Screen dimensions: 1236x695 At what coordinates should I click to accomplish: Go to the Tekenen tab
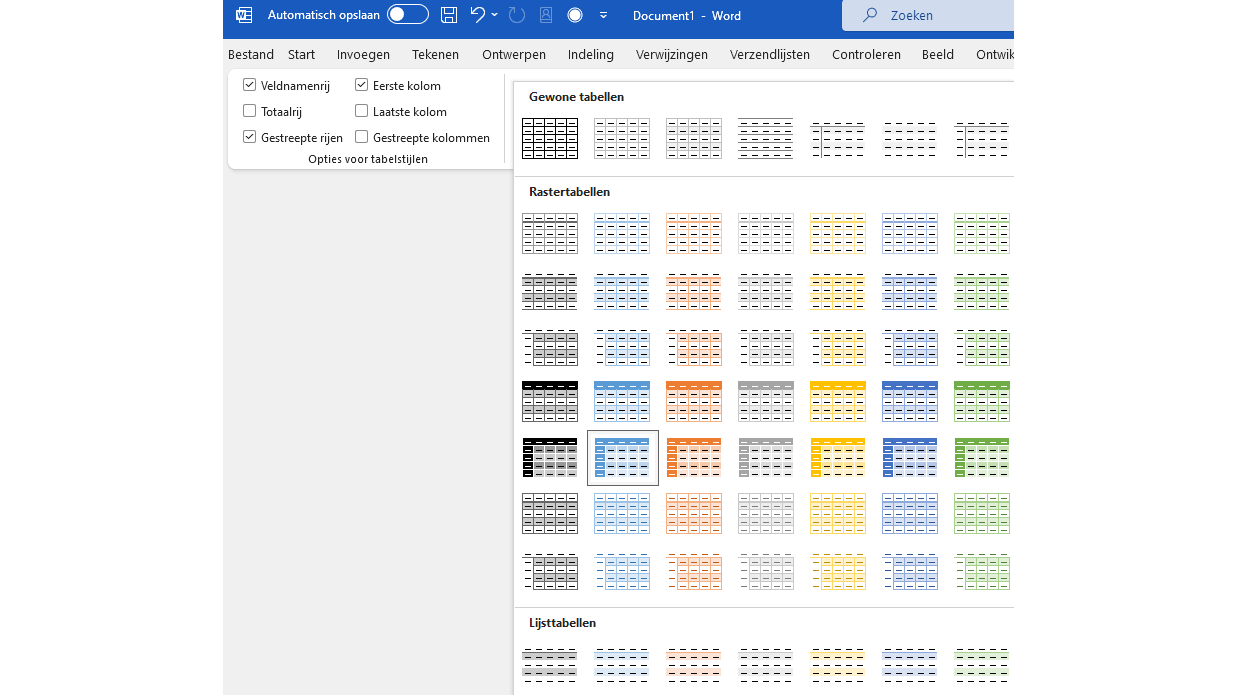pos(435,55)
